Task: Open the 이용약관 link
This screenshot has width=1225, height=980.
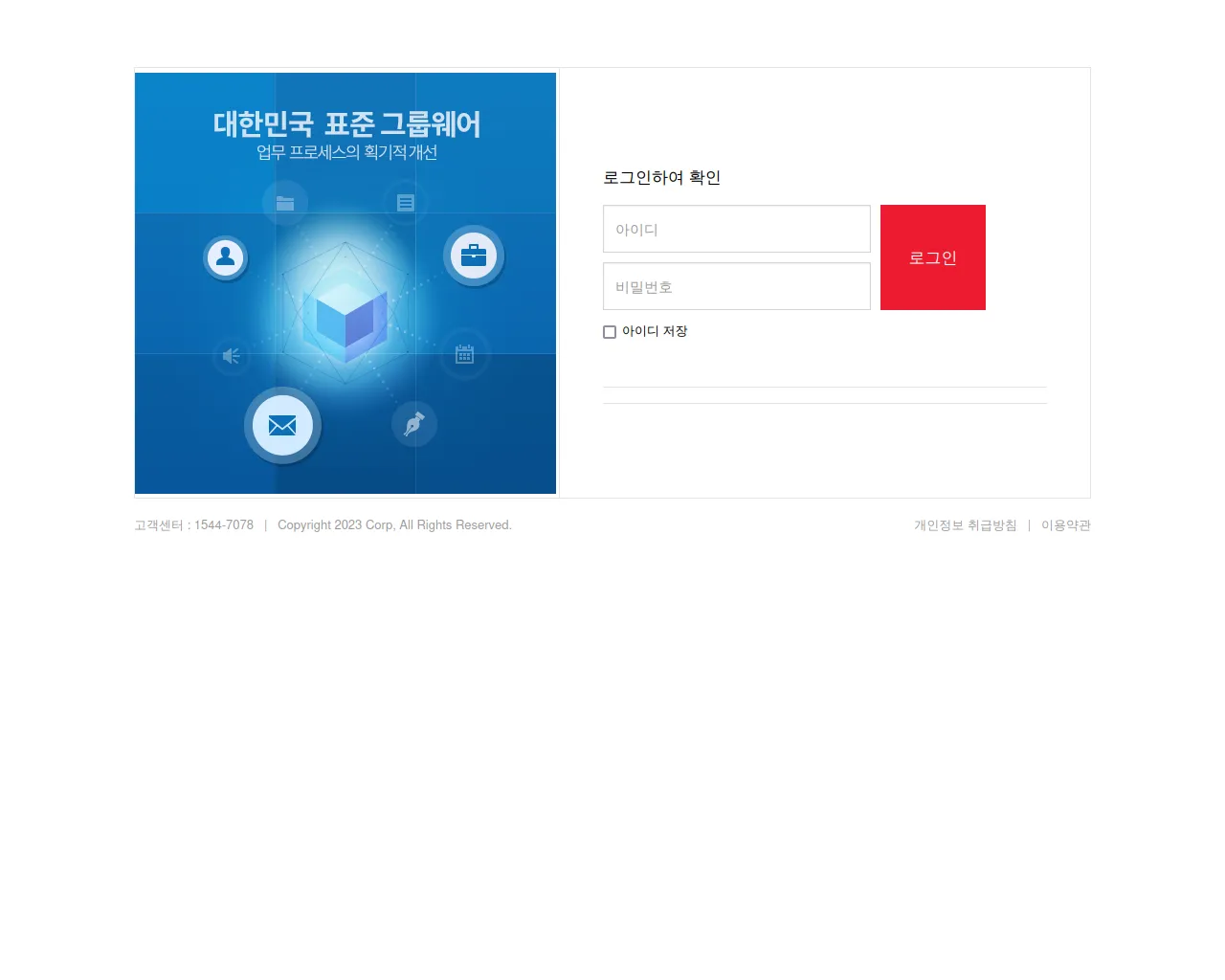Action: click(1066, 525)
